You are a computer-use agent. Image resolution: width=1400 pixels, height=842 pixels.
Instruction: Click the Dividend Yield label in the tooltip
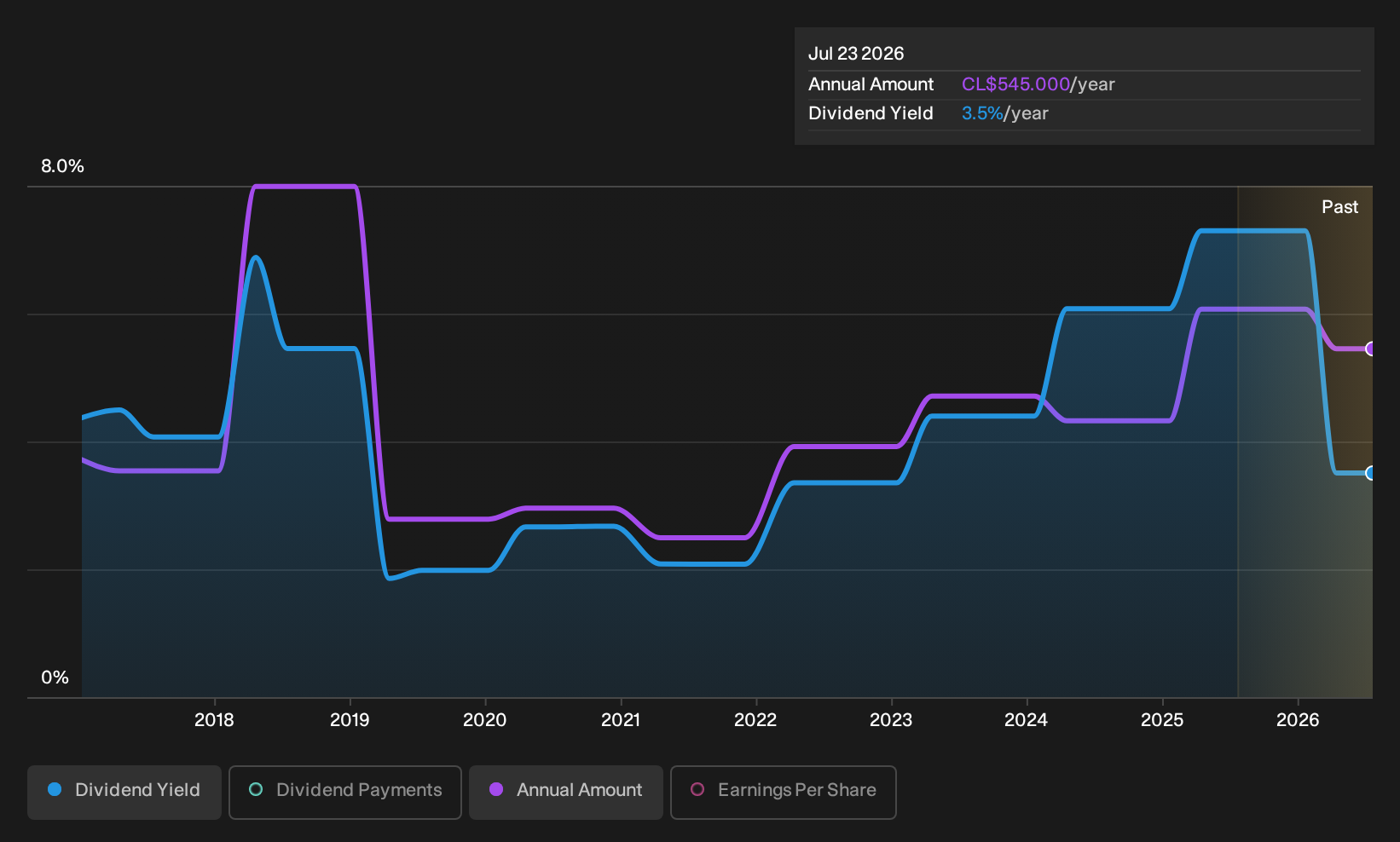click(x=871, y=113)
